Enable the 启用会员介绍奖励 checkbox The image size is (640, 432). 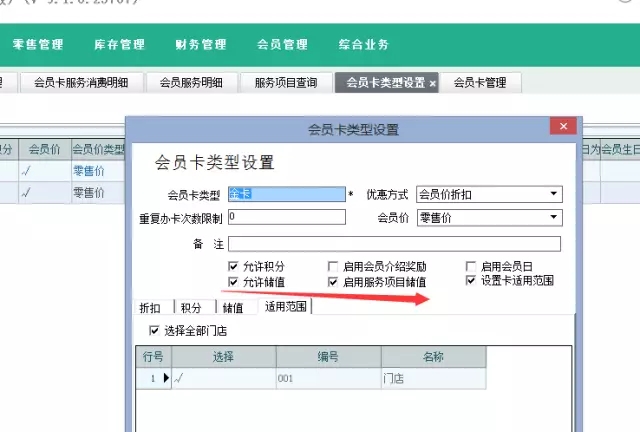[x=333, y=267]
